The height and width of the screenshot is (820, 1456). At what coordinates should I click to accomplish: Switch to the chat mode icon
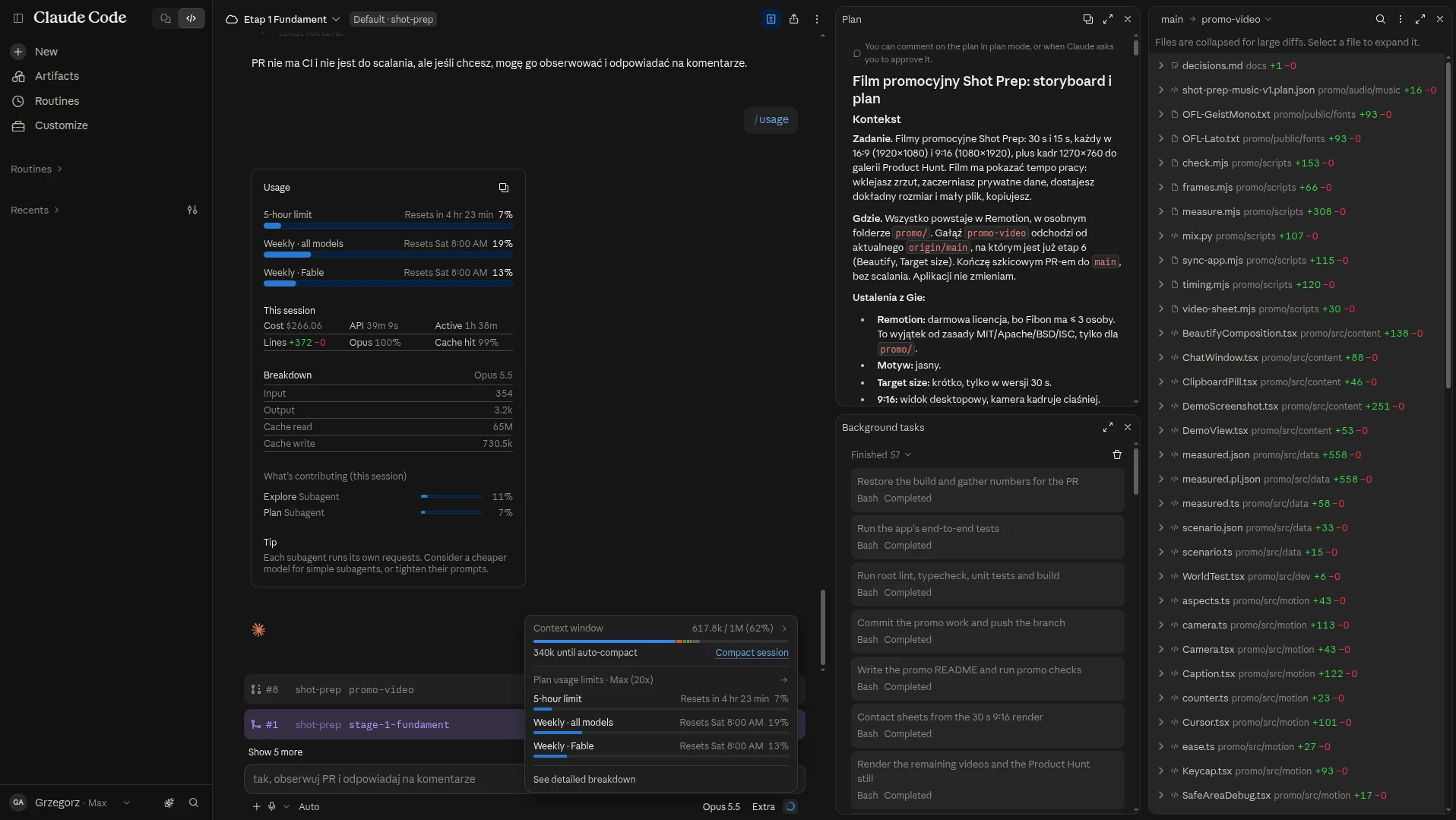(x=165, y=18)
